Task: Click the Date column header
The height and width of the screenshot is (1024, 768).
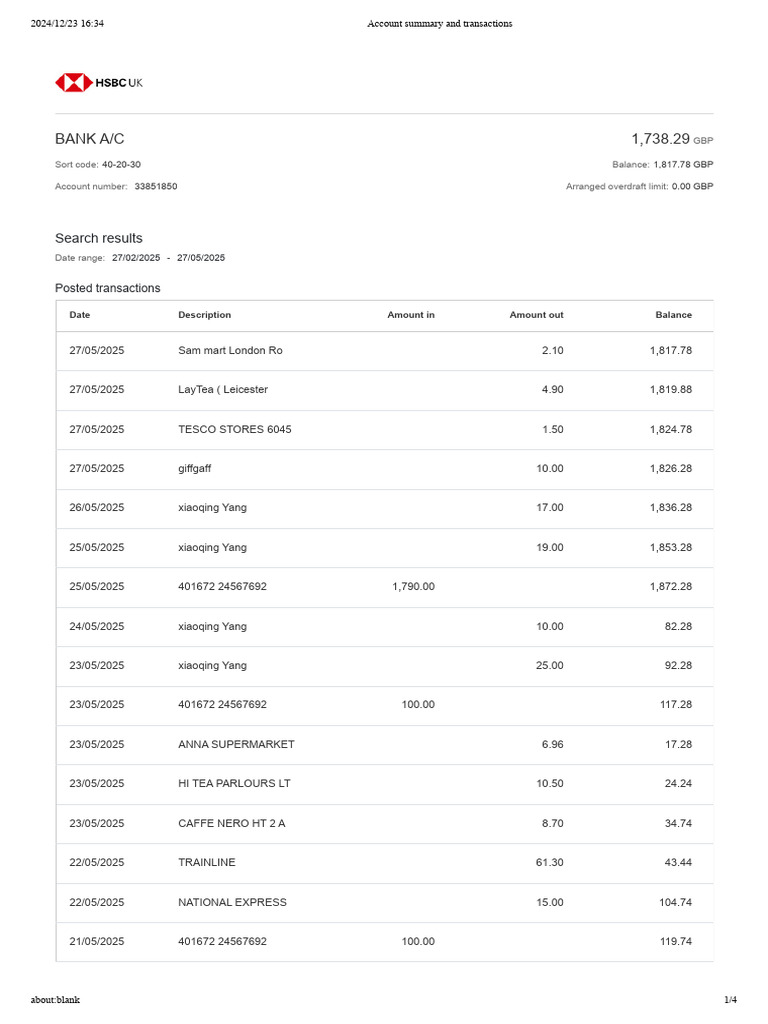Action: [x=80, y=315]
